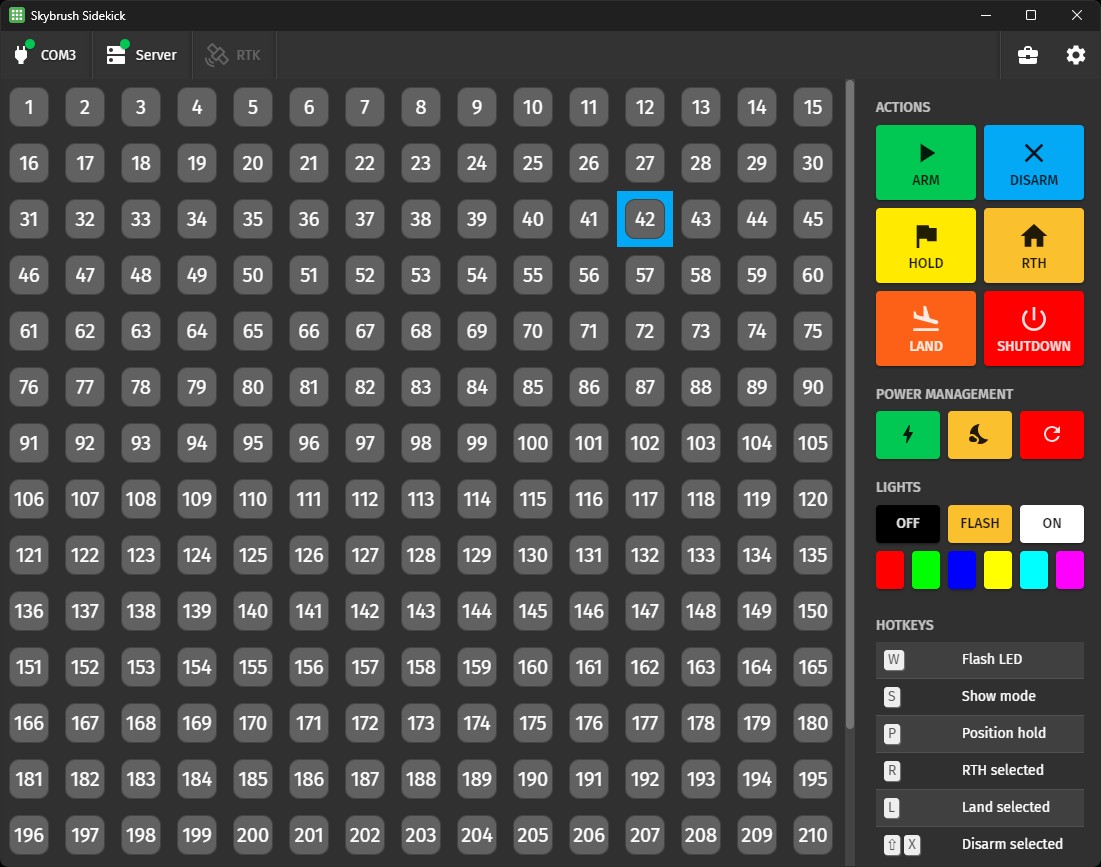The width and height of the screenshot is (1101, 867).
Task: Click the yellow moon sleep button
Action: tap(979, 435)
